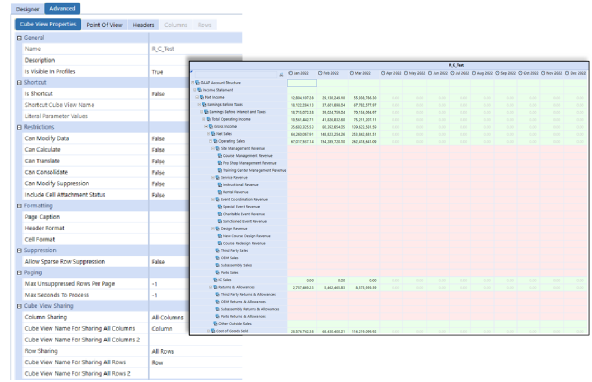Click the Parts Sales account icon
592x382 pixels.
[218, 273]
